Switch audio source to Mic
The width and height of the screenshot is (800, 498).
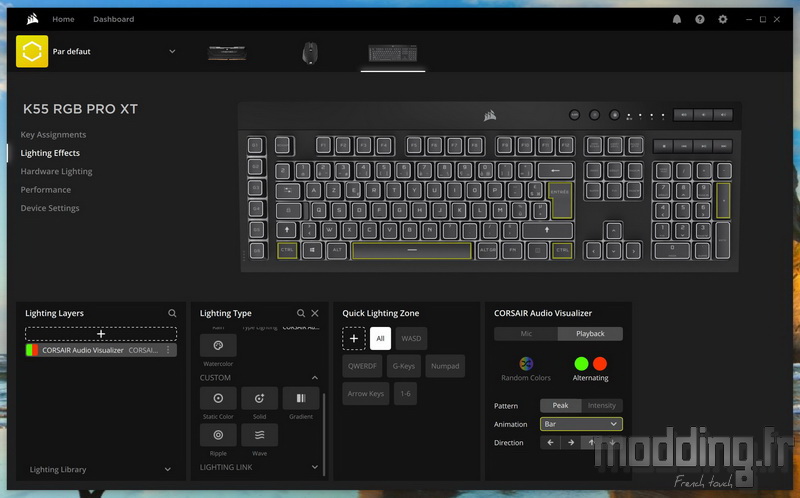(x=526, y=334)
